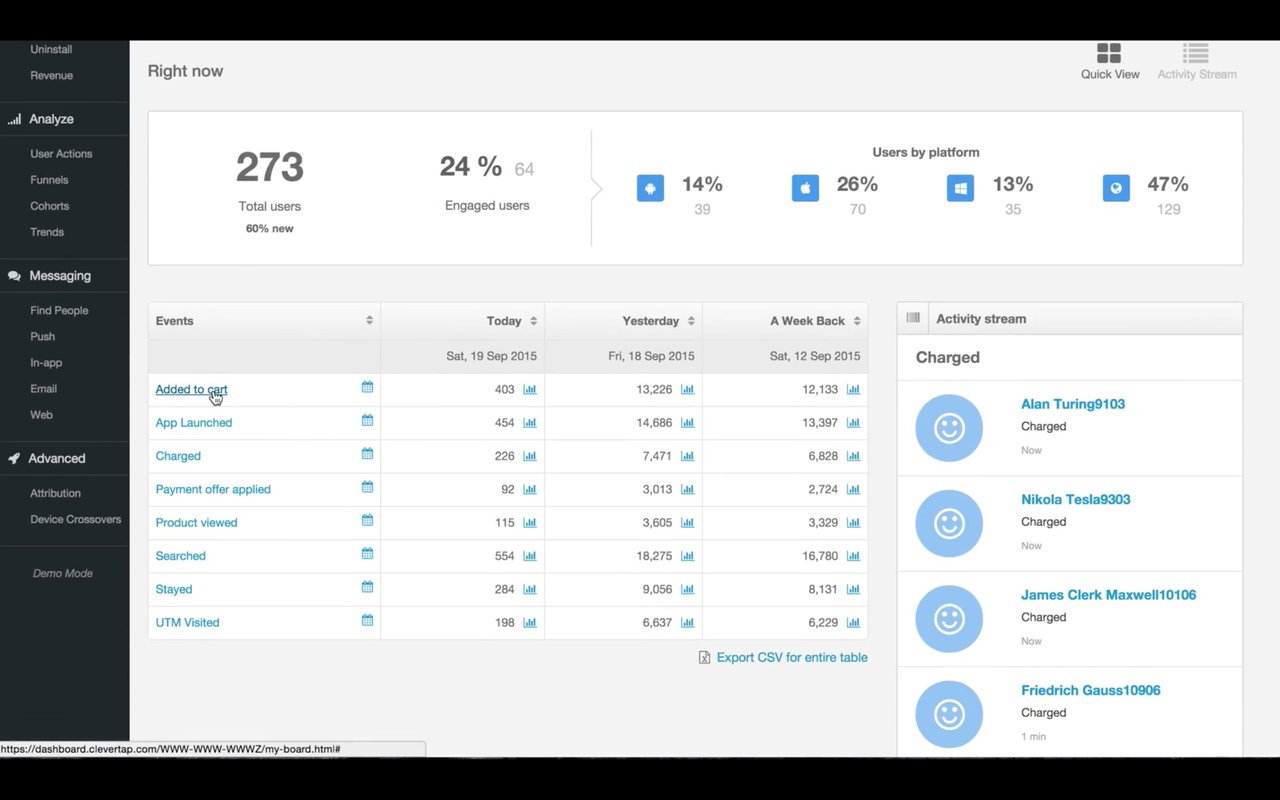Click the Windows platform icon
Image resolution: width=1280 pixels, height=800 pixels.
[960, 188]
